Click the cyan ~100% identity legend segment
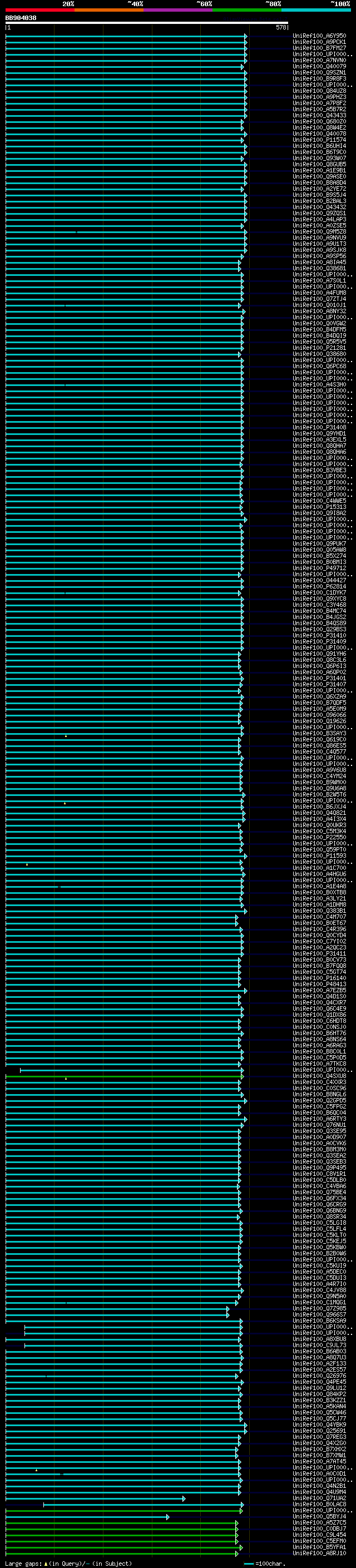Image resolution: width=356 pixels, height=1568 pixels. (316, 10)
